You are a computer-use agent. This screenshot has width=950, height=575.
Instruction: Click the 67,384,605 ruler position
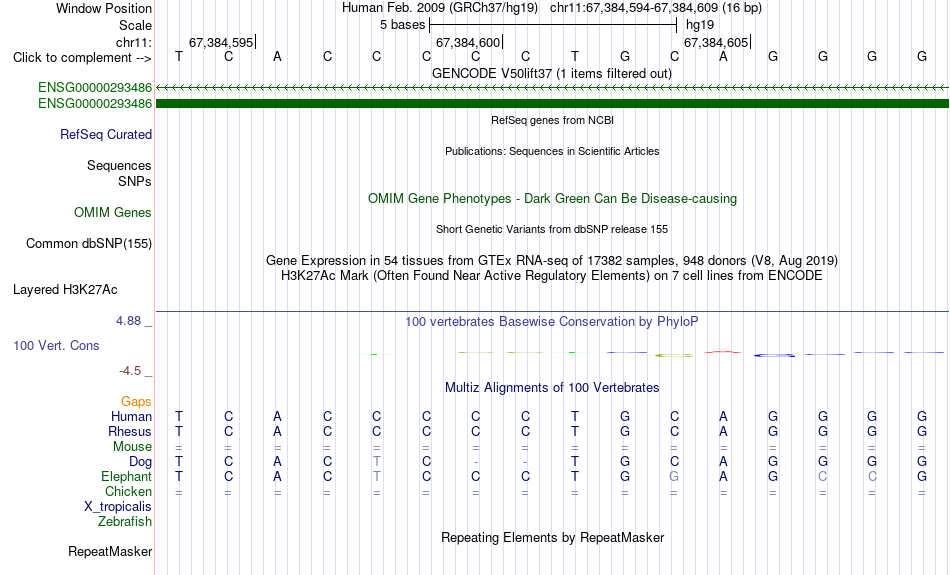(x=716, y=42)
